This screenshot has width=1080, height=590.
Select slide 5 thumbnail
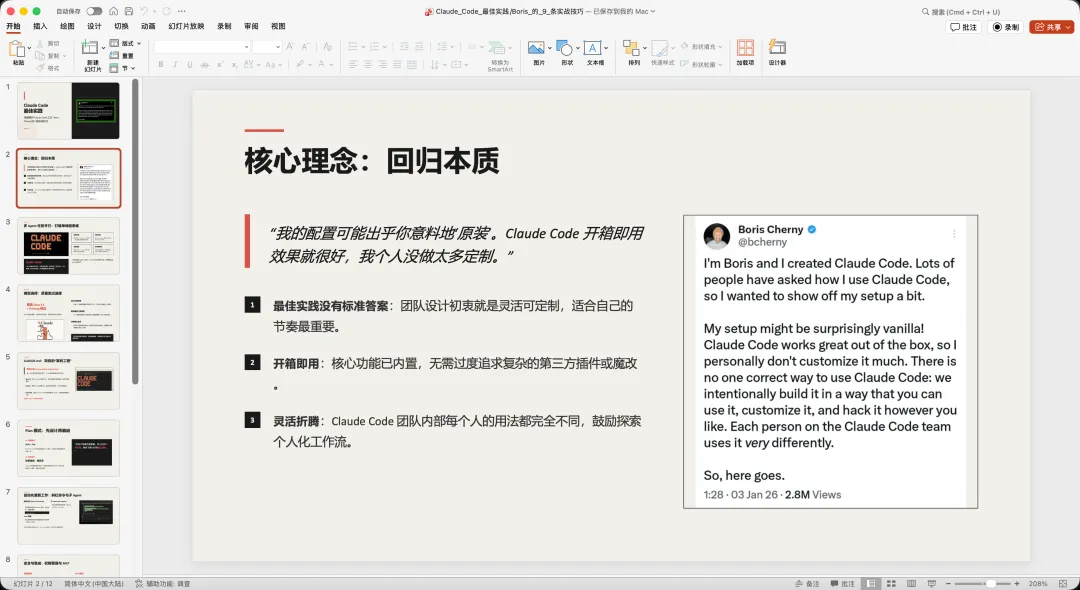[x=68, y=381]
